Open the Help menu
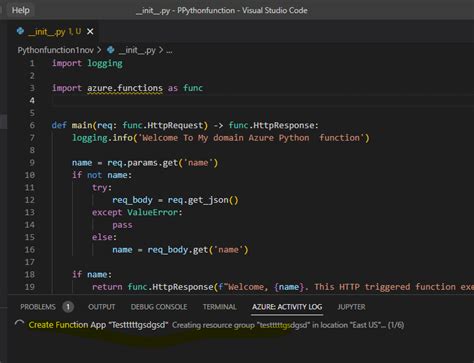The width and height of the screenshot is (474, 363). pyautogui.click(x=21, y=10)
